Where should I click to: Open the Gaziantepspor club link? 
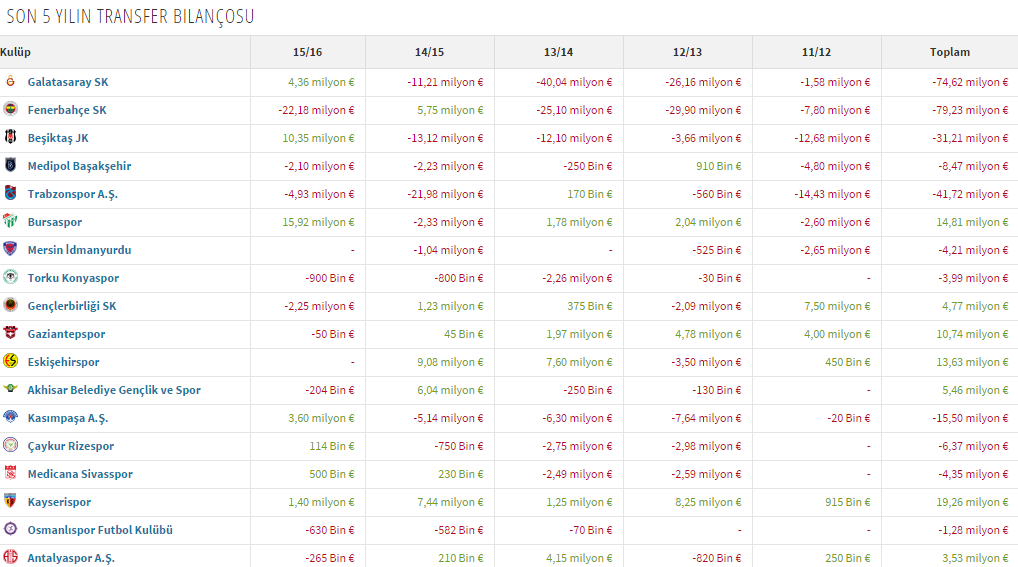point(66,334)
